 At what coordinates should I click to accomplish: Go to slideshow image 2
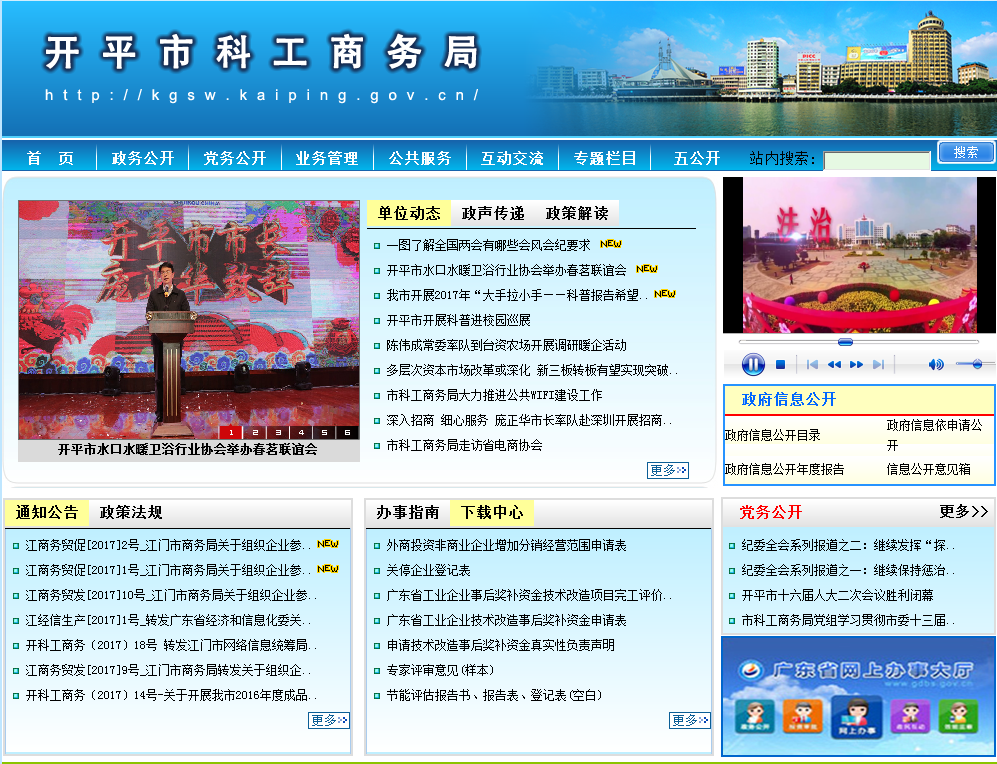tap(255, 432)
